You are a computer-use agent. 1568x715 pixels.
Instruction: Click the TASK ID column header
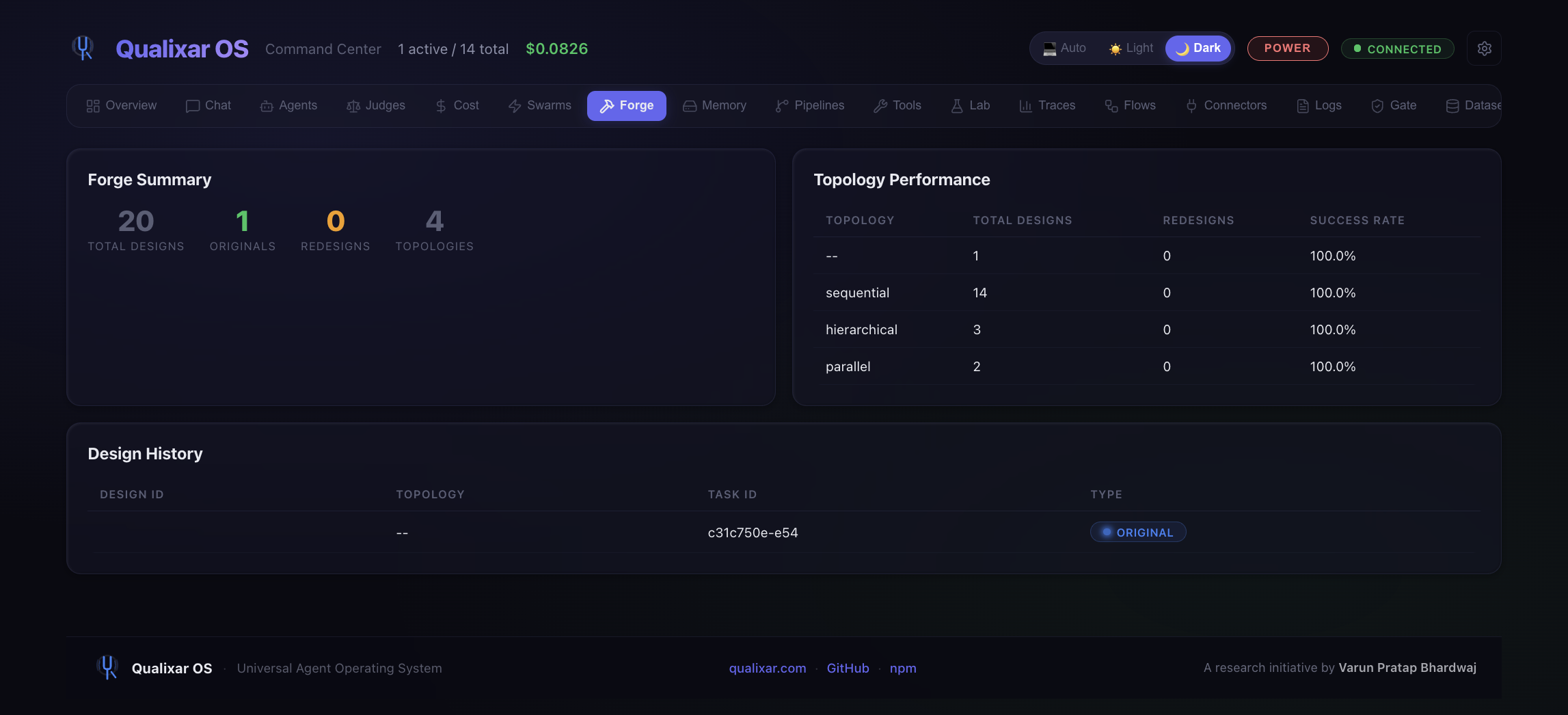(x=732, y=494)
